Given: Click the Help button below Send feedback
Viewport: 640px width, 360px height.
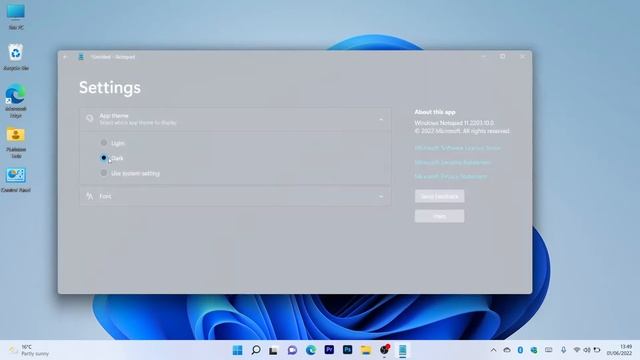Looking at the screenshot, I should click(439, 216).
